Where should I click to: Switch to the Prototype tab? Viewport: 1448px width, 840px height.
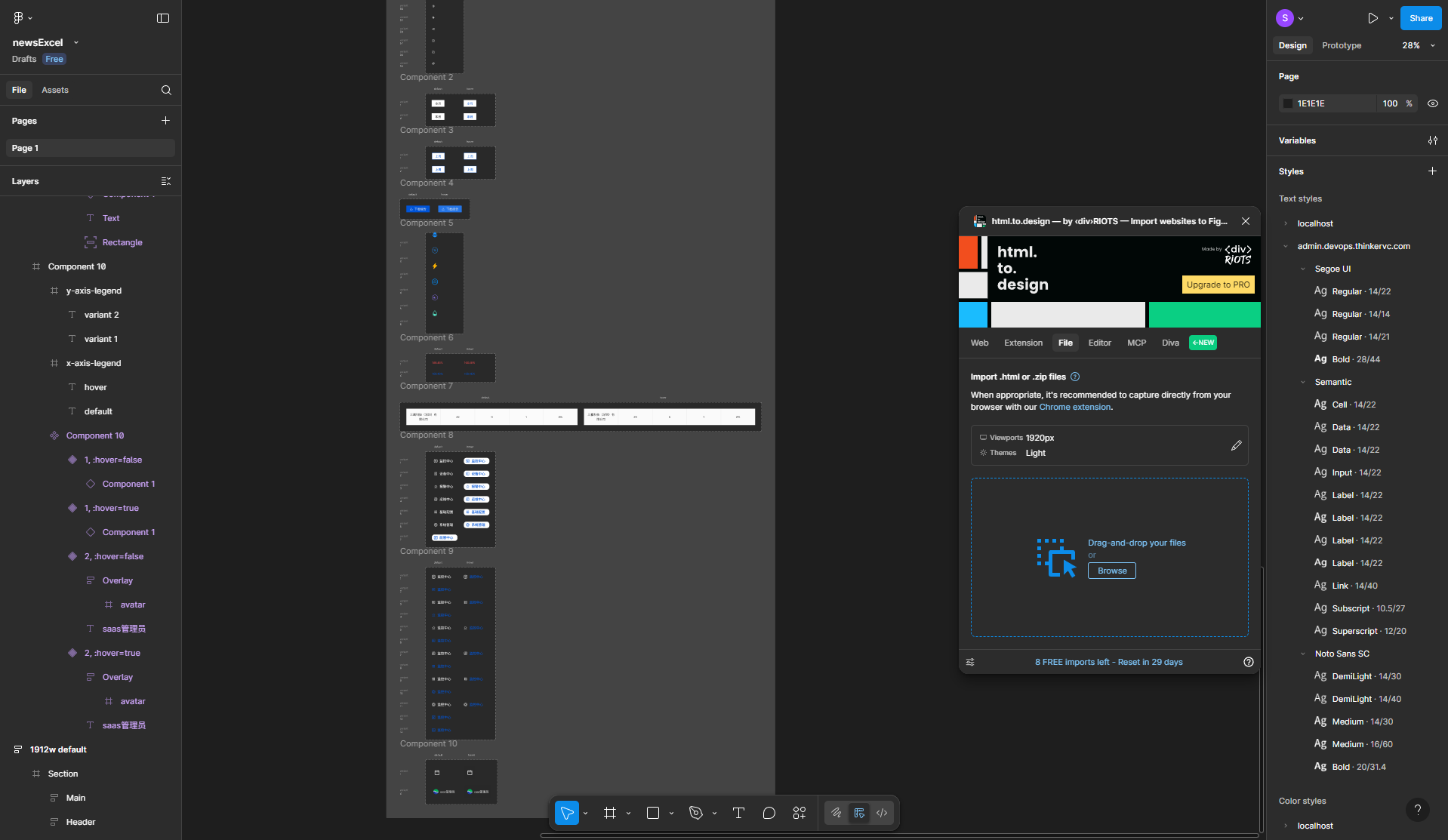click(x=1342, y=45)
